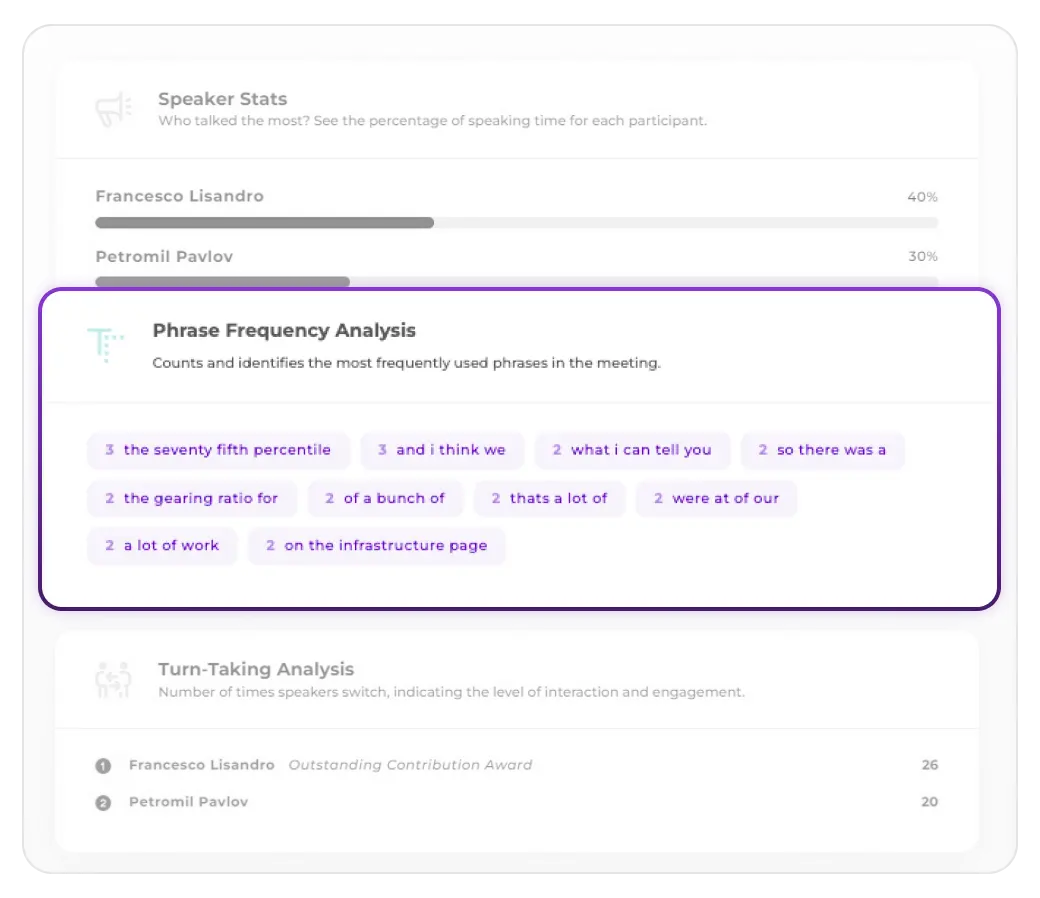The image size is (1040, 898).
Task: Click the numbered badge beside Francesco Lisandro
Action: click(x=102, y=765)
